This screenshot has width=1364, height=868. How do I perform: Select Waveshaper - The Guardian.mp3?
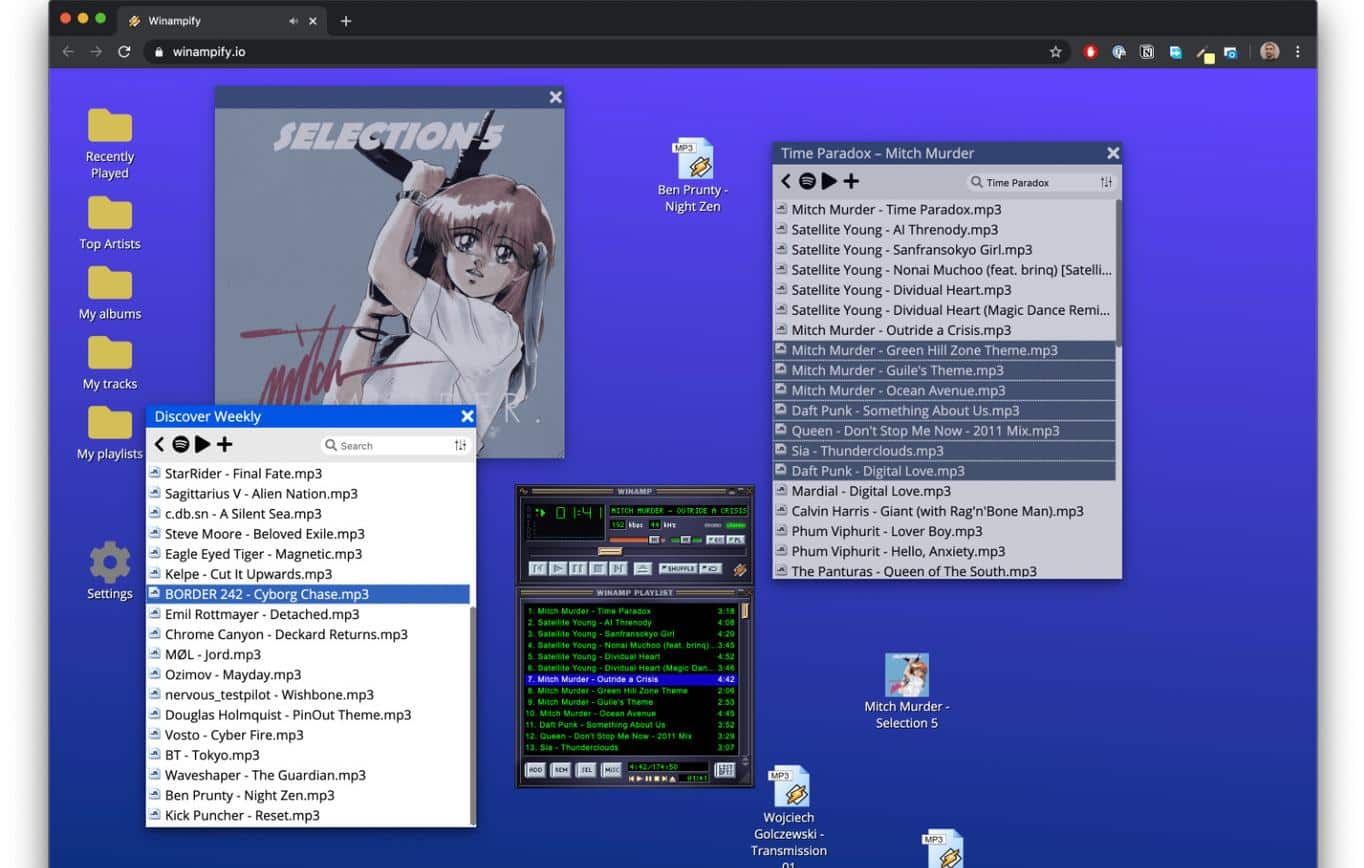coord(308,775)
